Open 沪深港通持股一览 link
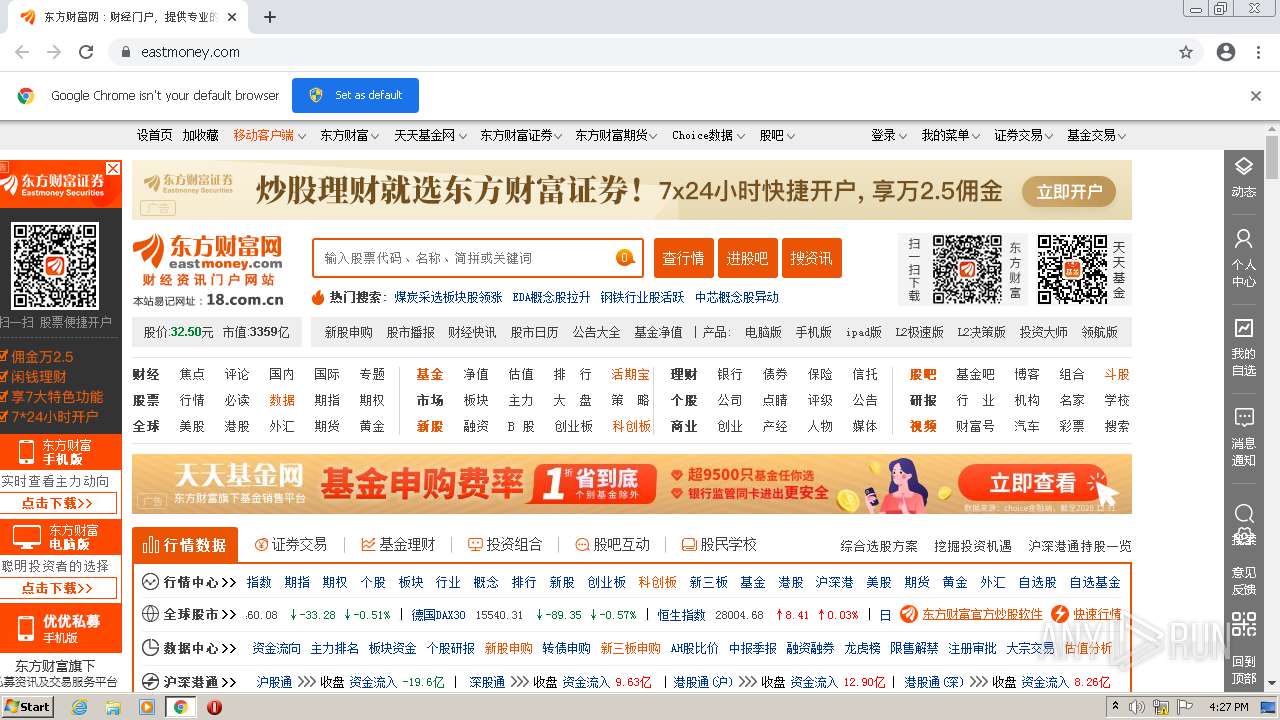1280x720 pixels. tap(1080, 546)
